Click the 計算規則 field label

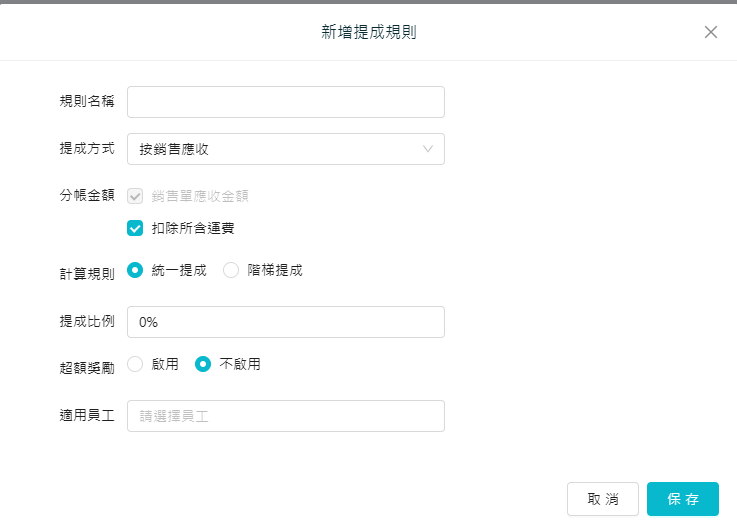coord(87,273)
